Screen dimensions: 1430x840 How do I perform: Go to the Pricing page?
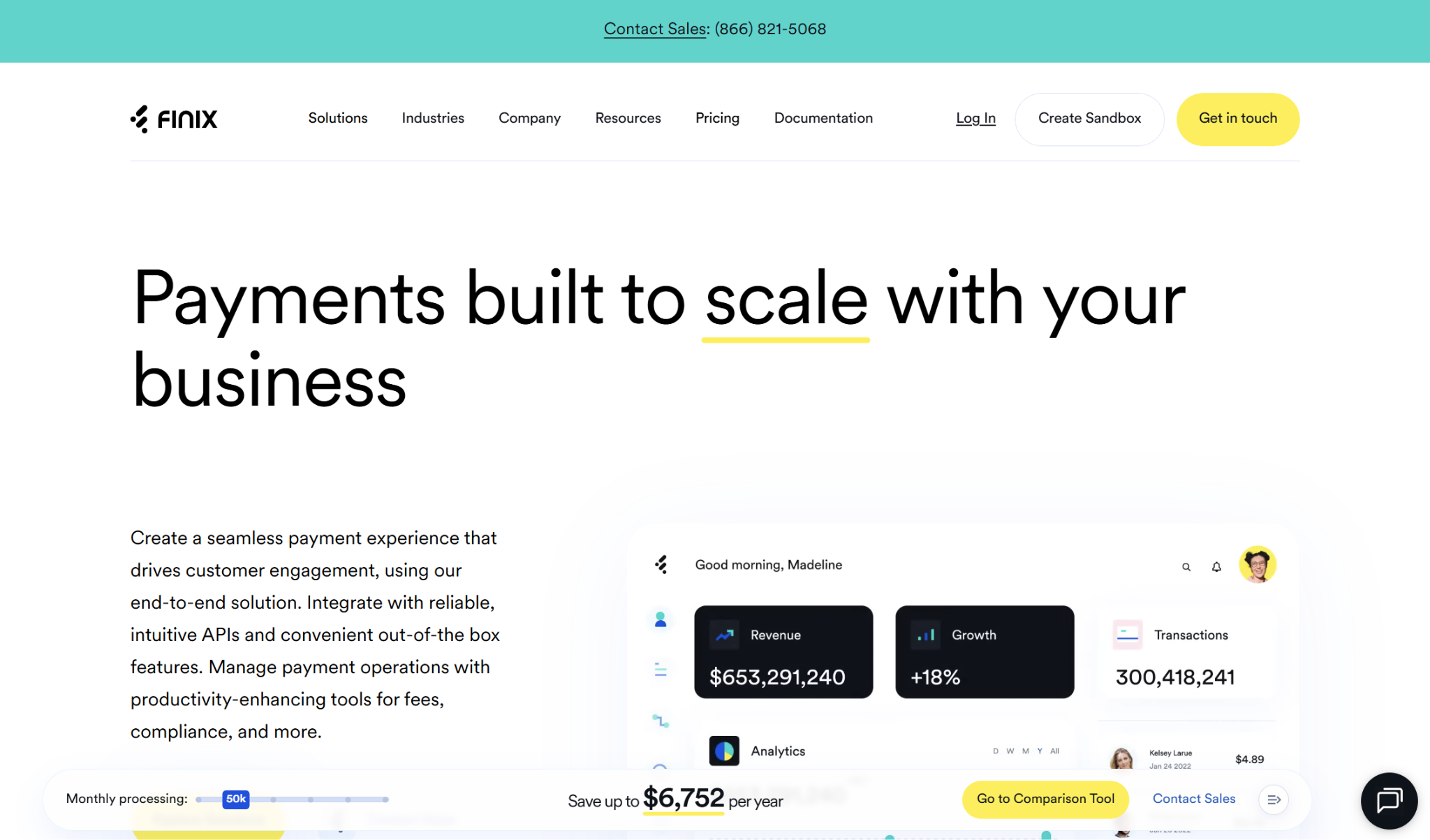tap(717, 119)
